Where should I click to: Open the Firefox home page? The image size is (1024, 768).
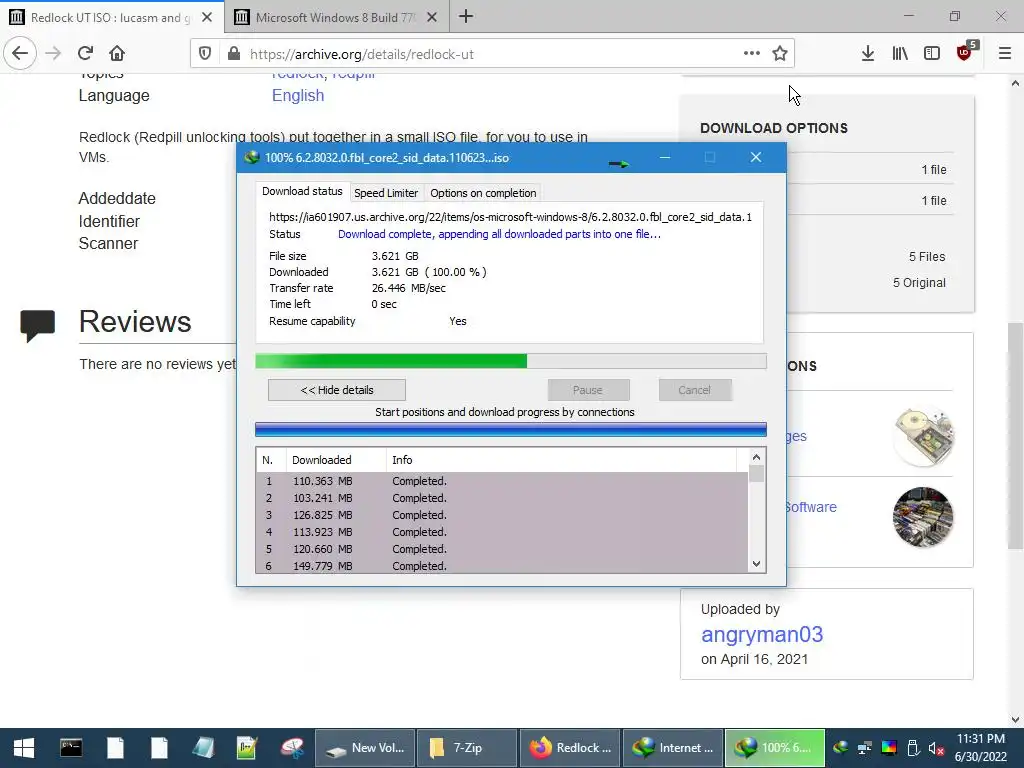point(117,54)
